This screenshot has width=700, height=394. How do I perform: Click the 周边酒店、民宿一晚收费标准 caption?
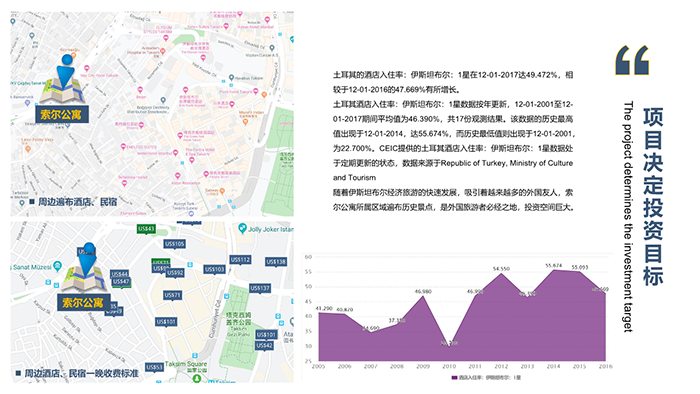(x=81, y=373)
